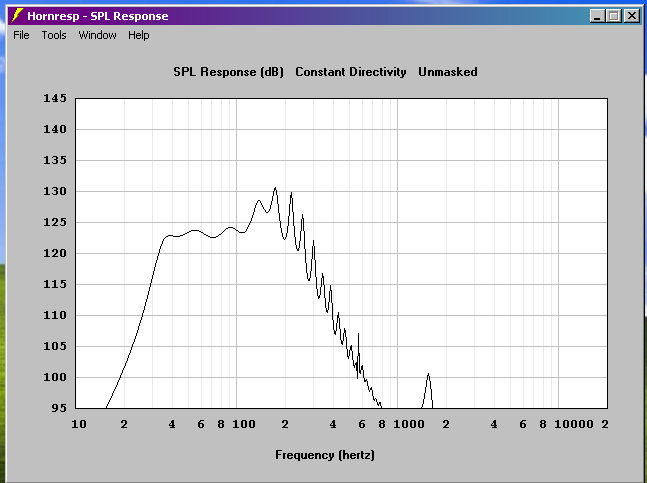This screenshot has width=647, height=483.
Task: Click the Hornresp lightning bolt title icon
Action: [x=17, y=16]
